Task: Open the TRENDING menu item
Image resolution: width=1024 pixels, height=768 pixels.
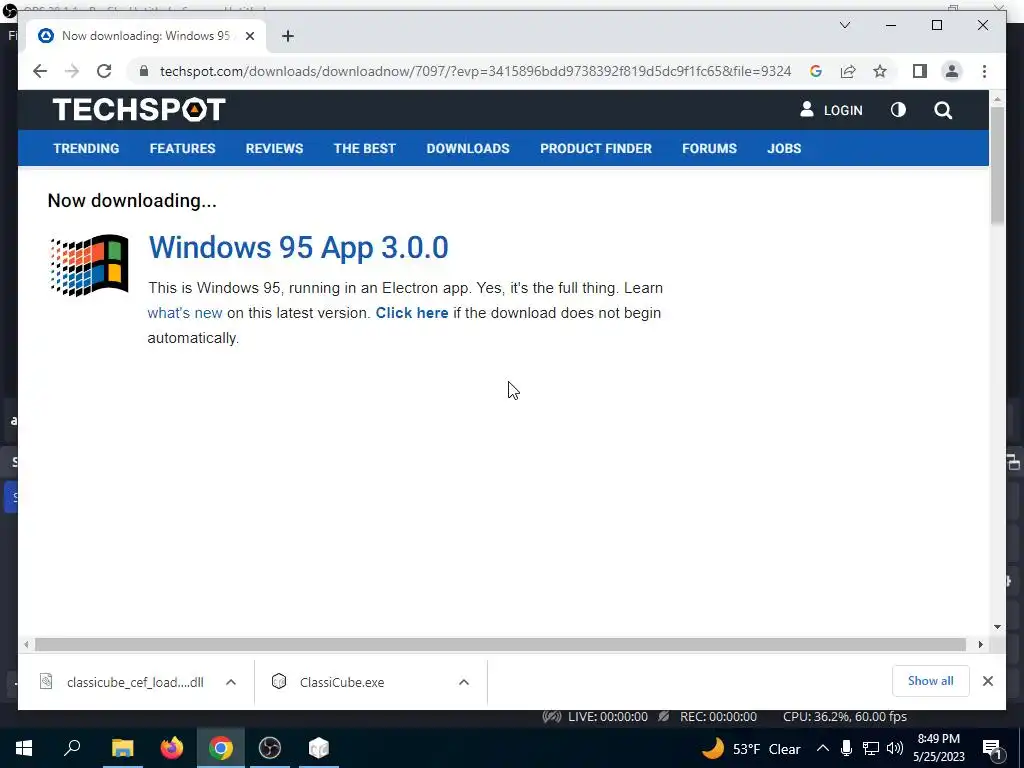Action: point(86,148)
